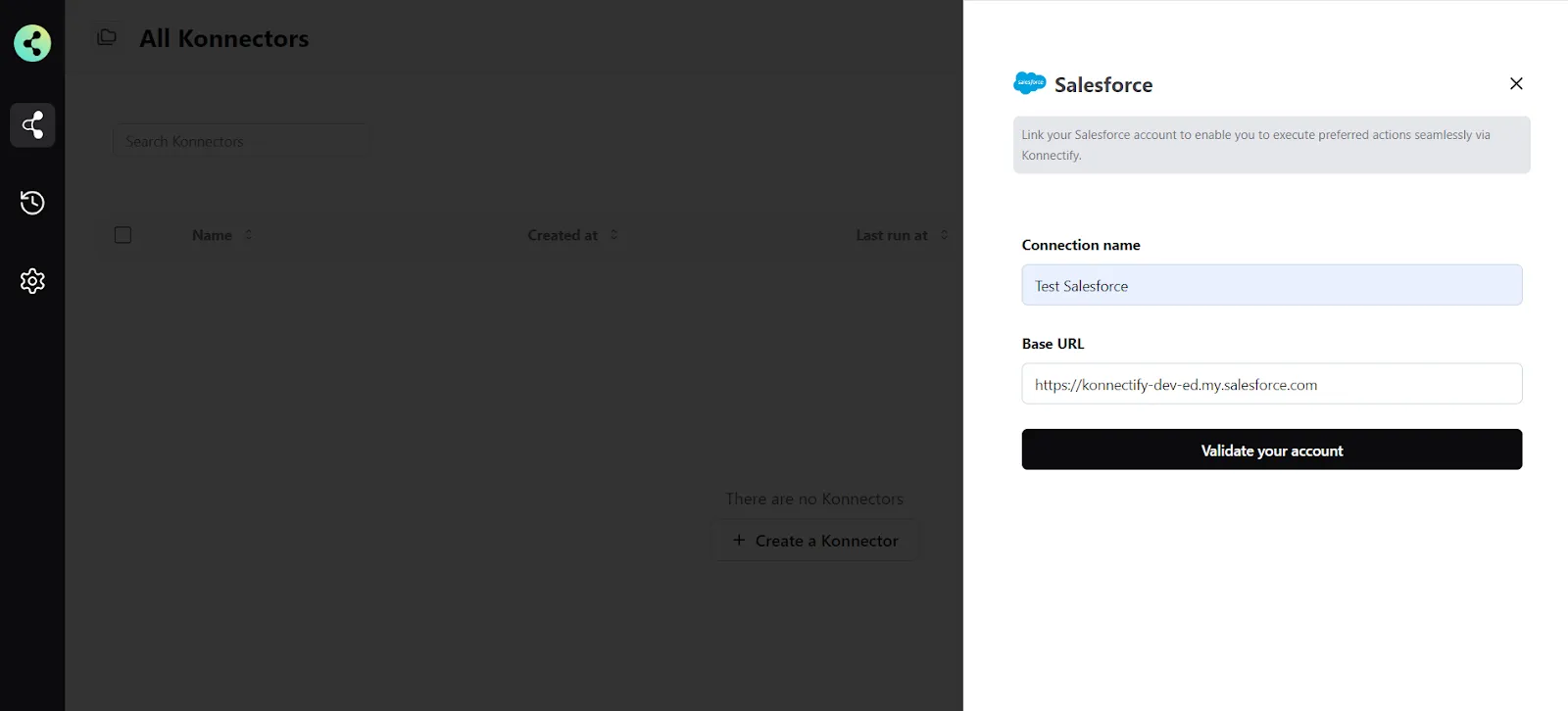Screen dimensions: 1568x711
Task: Click the Created at column header
Action: pyautogui.click(x=563, y=235)
